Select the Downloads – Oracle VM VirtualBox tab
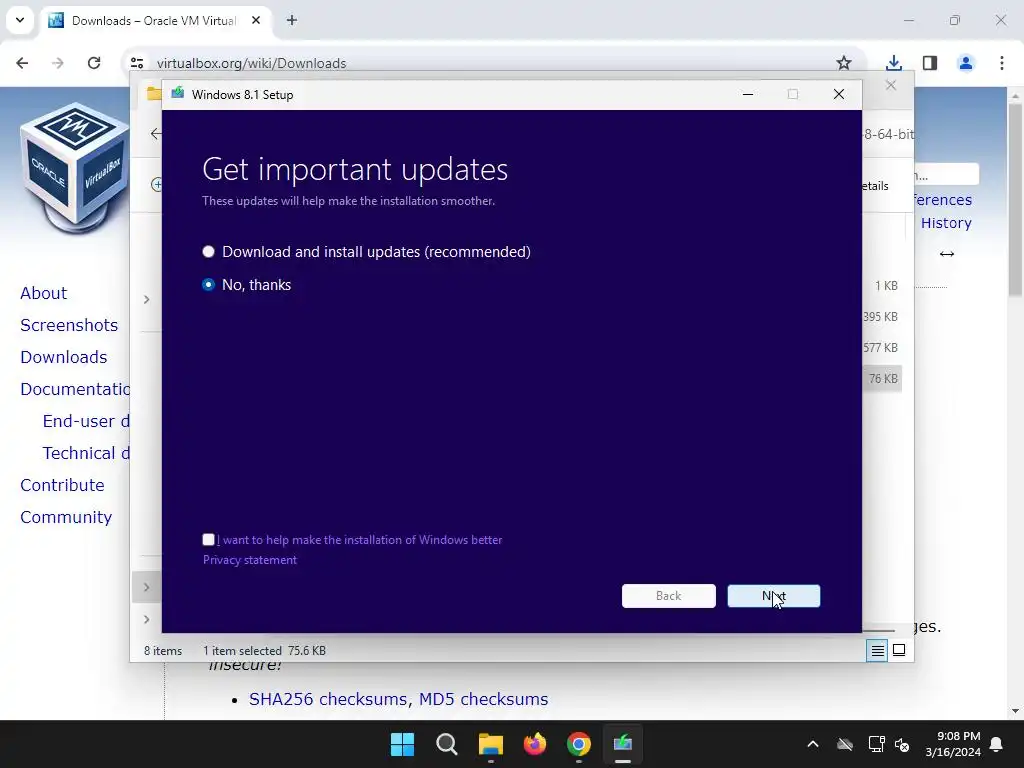Screen dimensions: 1024x768 click(155, 20)
